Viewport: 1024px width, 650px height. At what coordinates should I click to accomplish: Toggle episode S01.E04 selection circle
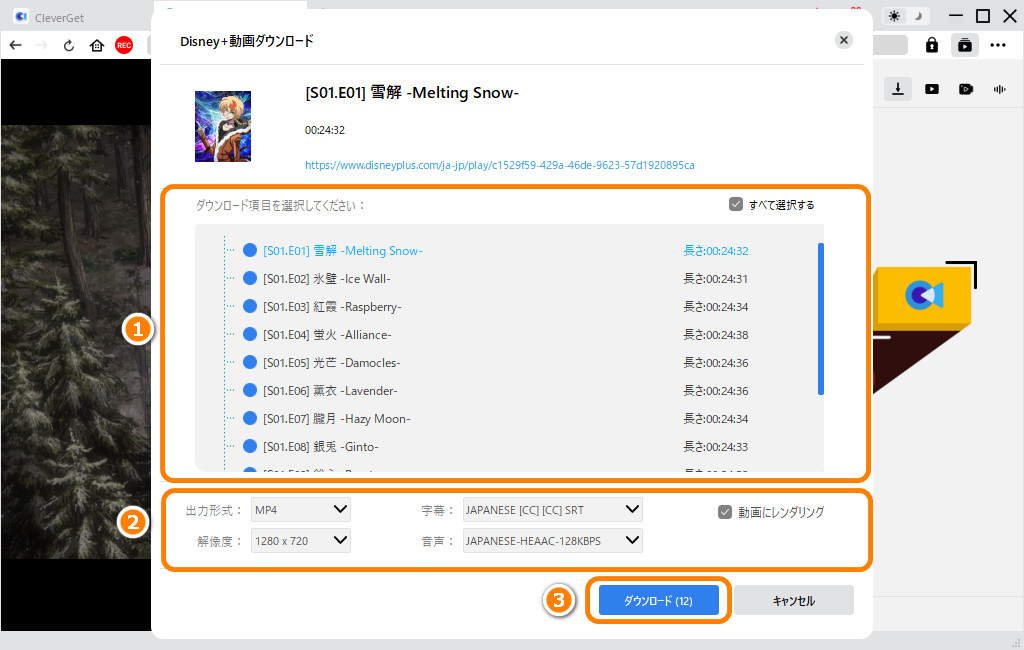[249, 334]
